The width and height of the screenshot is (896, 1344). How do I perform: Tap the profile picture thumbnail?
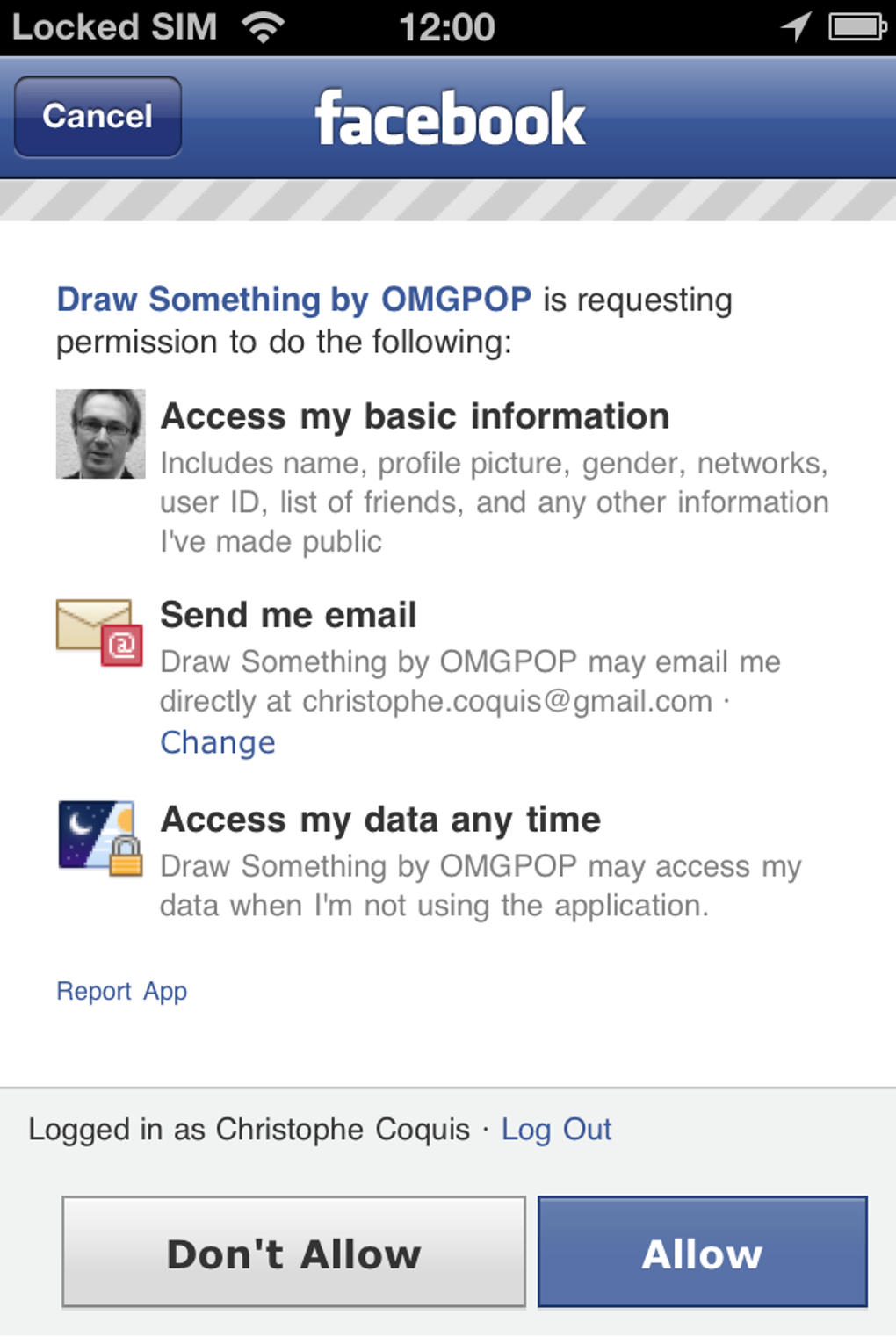tap(100, 434)
